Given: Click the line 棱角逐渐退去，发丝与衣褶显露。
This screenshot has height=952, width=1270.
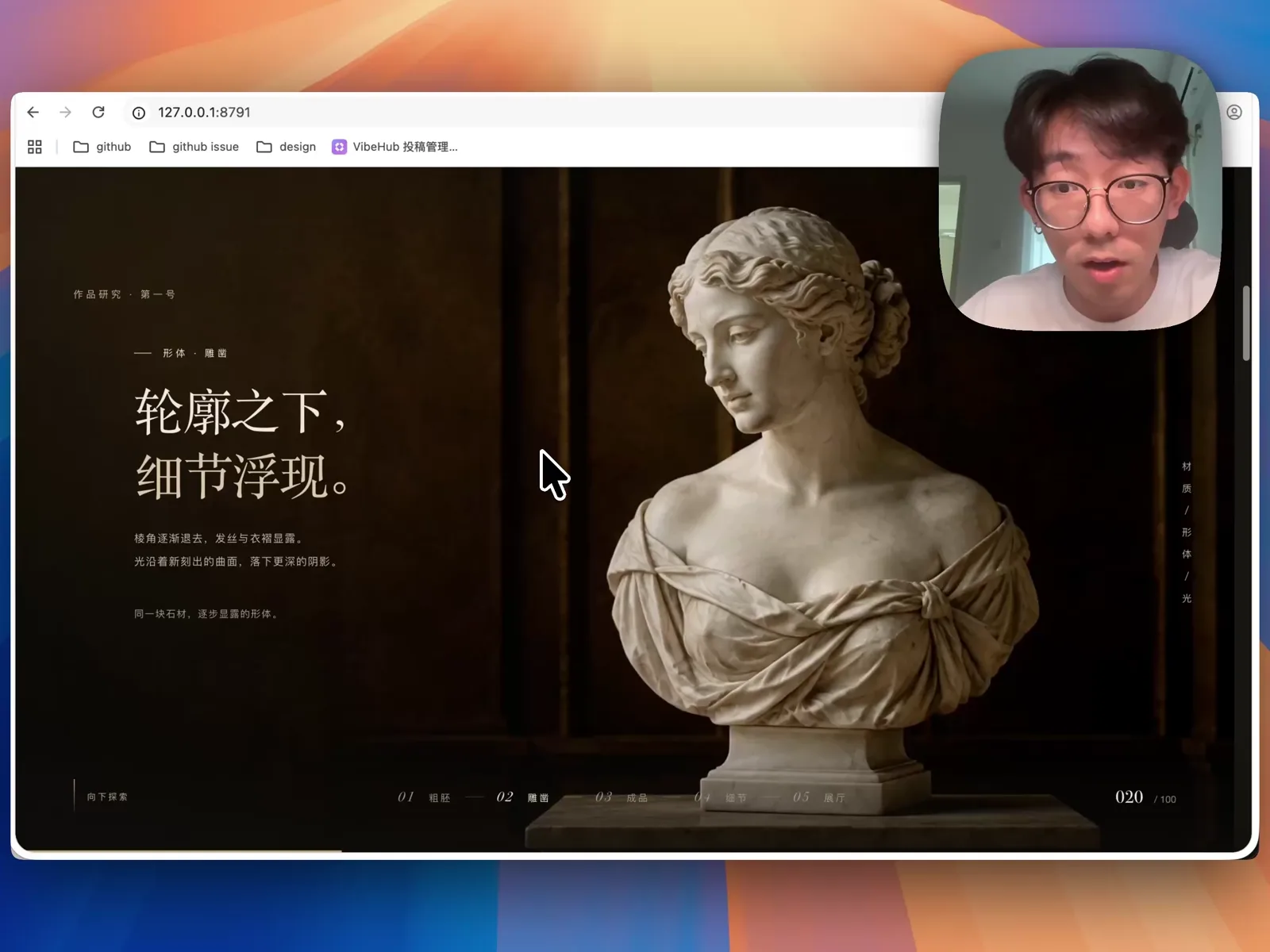Looking at the screenshot, I should [218, 538].
